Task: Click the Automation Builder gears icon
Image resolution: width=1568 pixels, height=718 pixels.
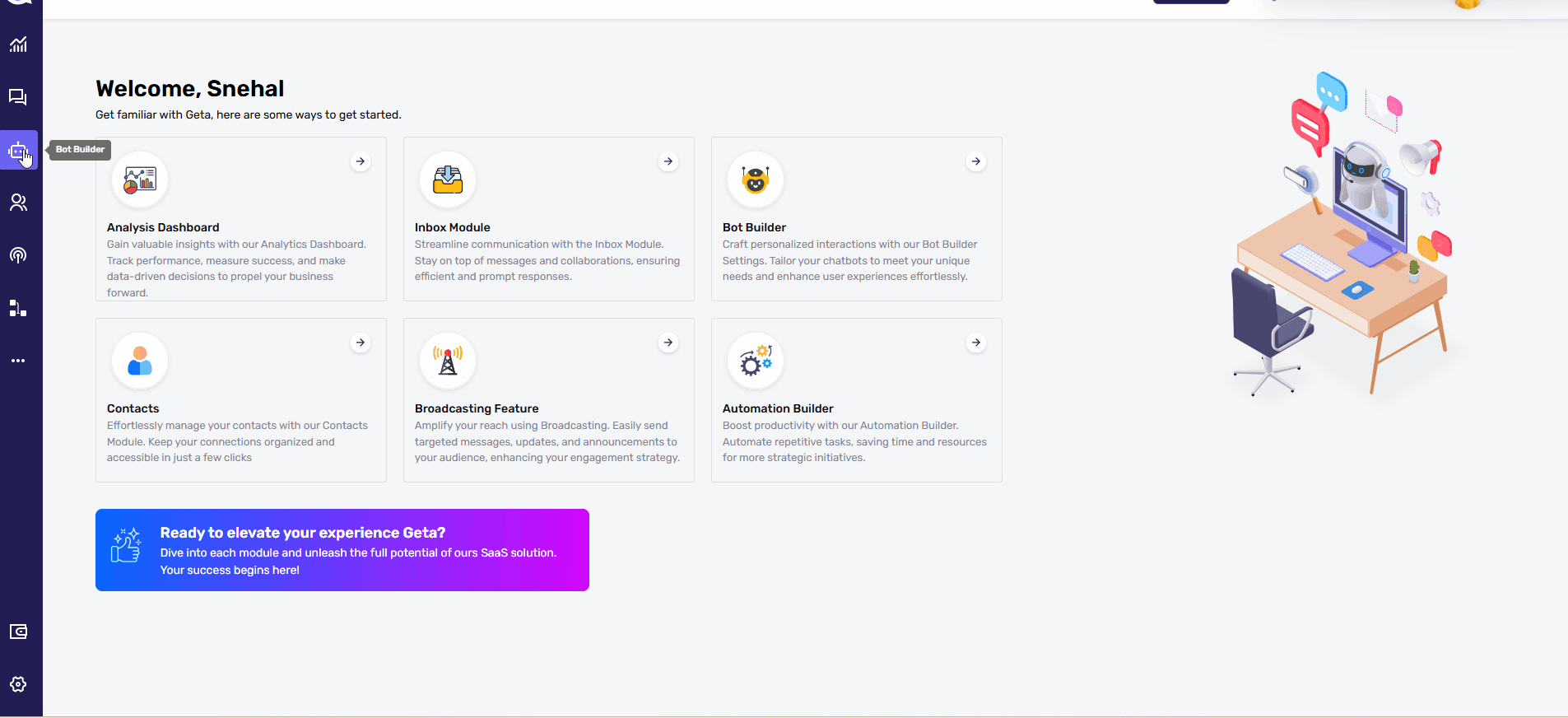Action: (x=756, y=361)
